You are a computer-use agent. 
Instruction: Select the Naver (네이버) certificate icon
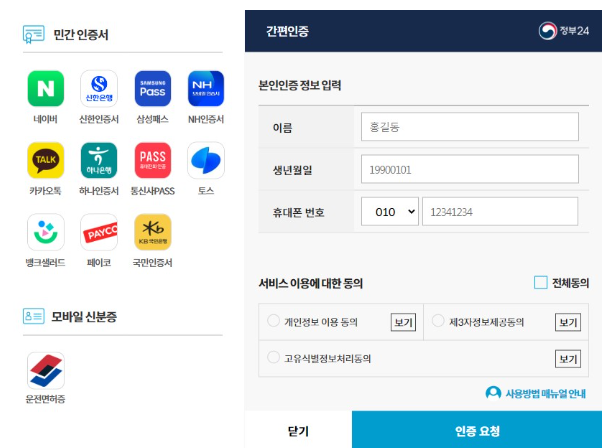pyautogui.click(x=46, y=89)
